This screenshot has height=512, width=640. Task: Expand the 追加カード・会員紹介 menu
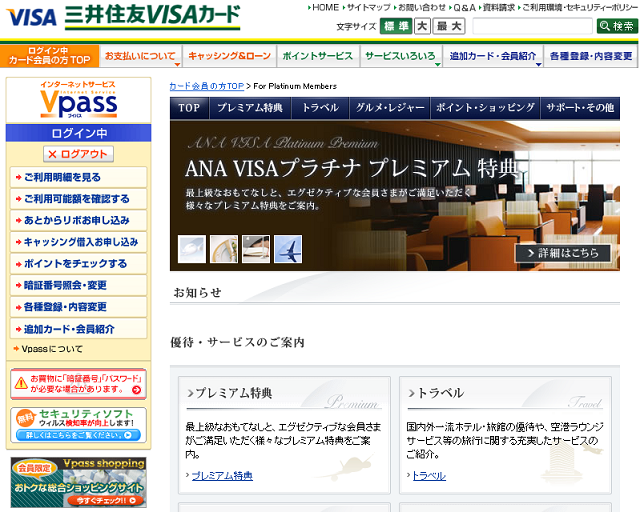tap(493, 56)
